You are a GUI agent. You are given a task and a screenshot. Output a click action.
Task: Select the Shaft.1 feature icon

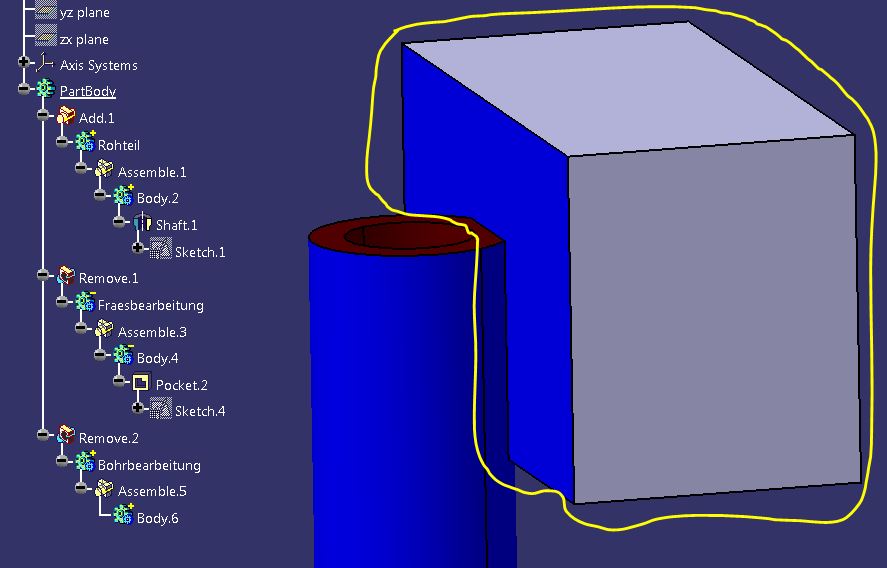click(x=143, y=223)
